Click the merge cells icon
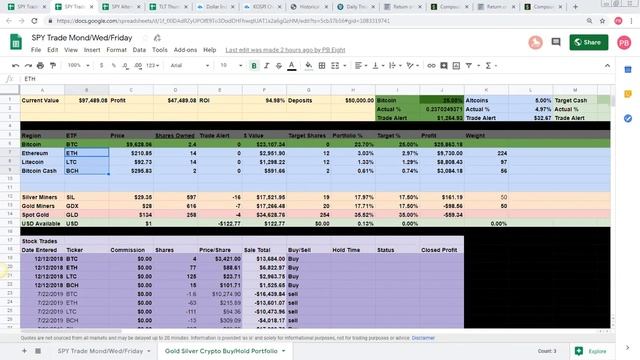640x360 pixels. pyautogui.click(x=335, y=66)
